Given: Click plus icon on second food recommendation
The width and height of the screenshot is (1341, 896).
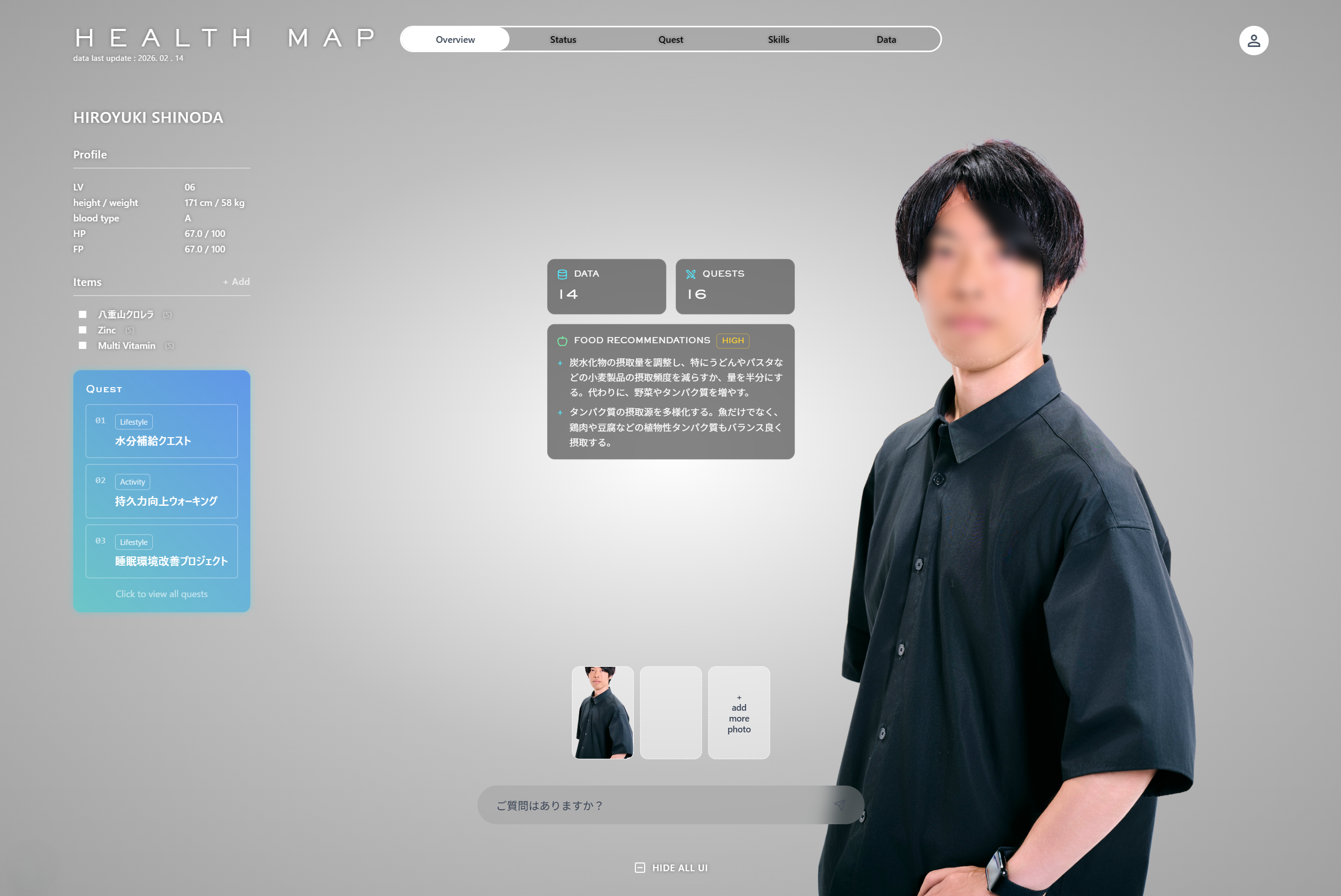Looking at the screenshot, I should coord(560,412).
